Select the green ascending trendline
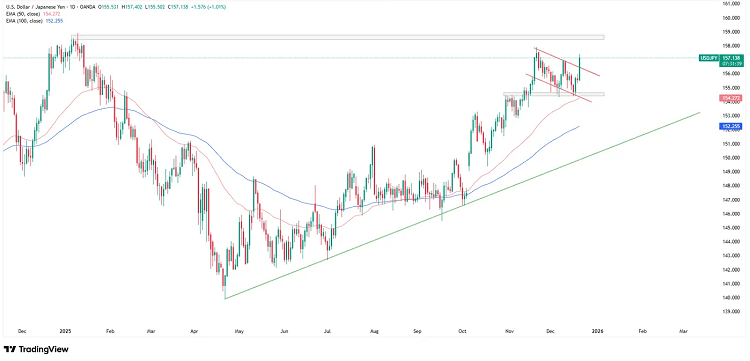 click(462, 206)
